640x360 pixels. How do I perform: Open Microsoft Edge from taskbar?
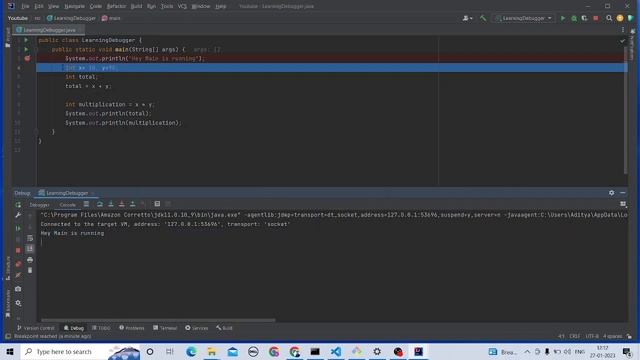pos(191,351)
